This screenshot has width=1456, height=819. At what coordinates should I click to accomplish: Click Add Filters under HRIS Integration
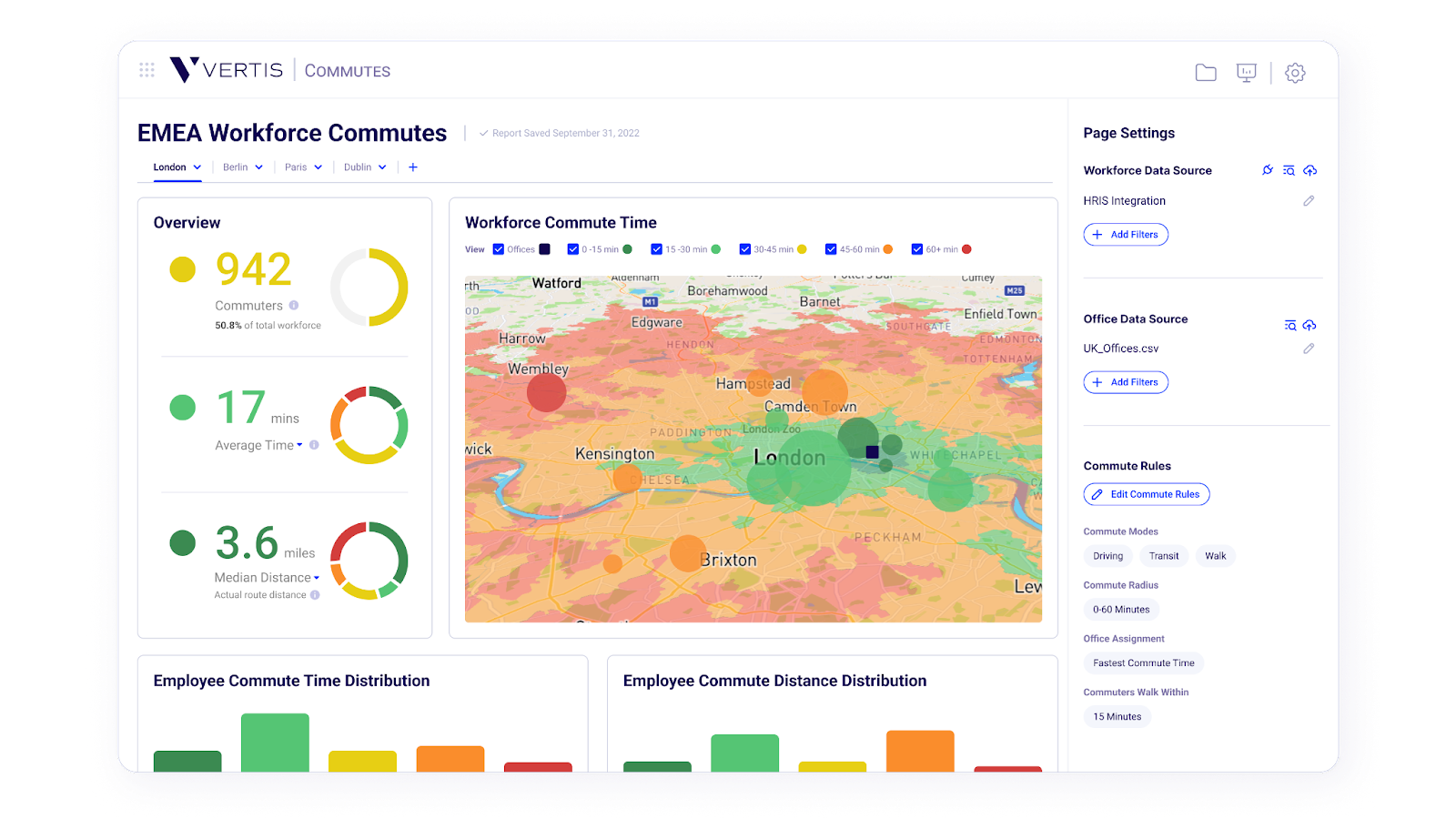1126,234
